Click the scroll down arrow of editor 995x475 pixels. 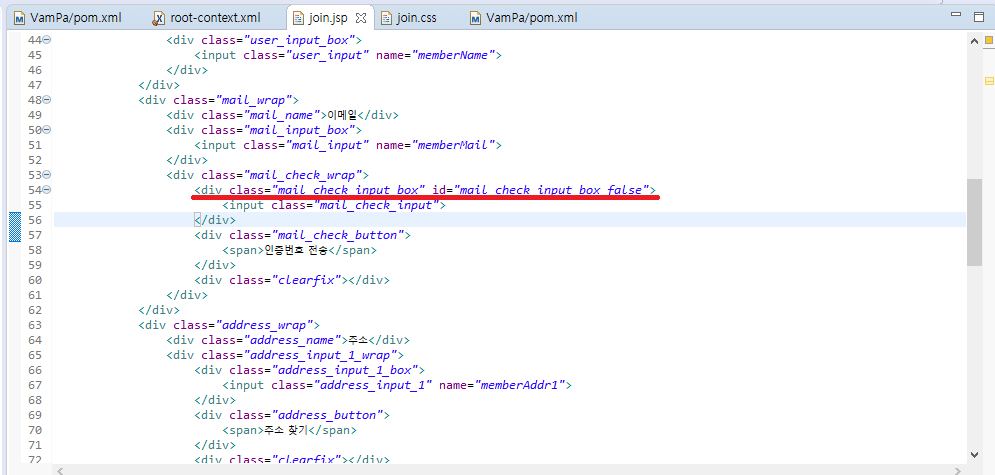[x=974, y=454]
